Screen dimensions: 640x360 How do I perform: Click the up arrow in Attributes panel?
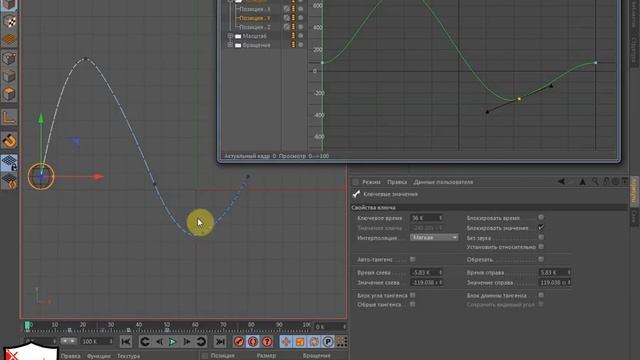click(582, 182)
